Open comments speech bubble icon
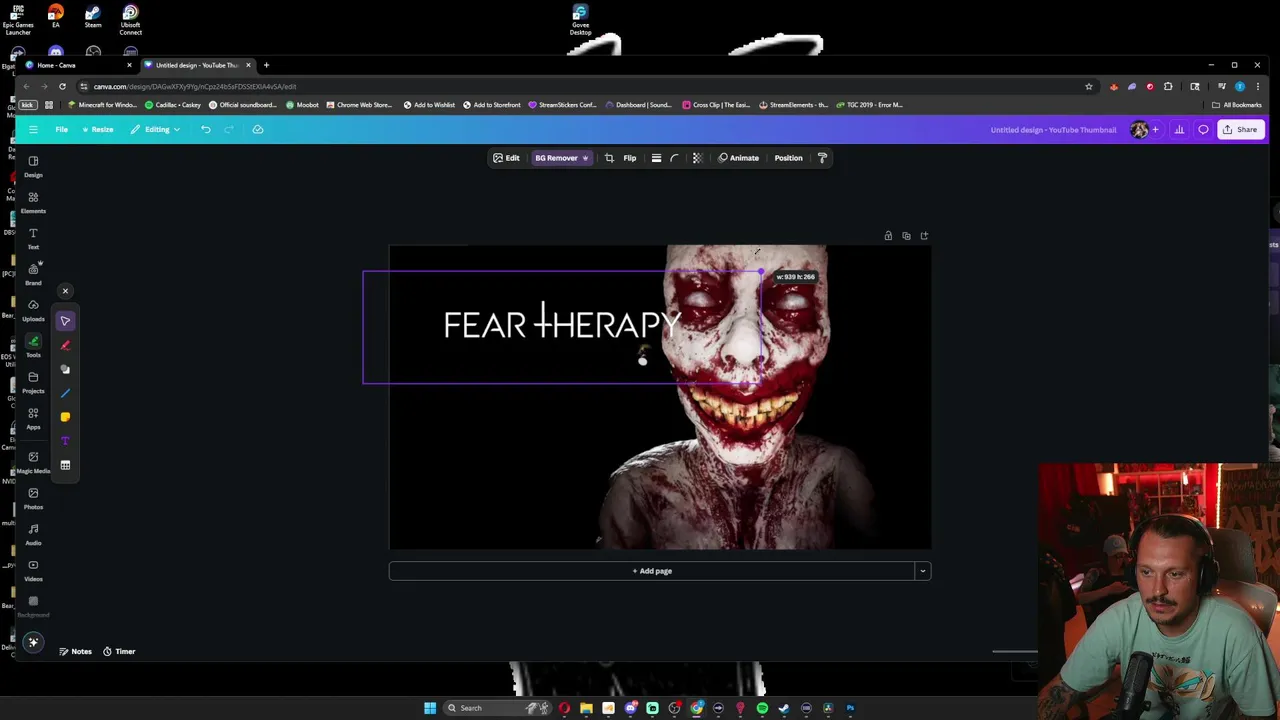The image size is (1280, 720). pyautogui.click(x=1203, y=129)
